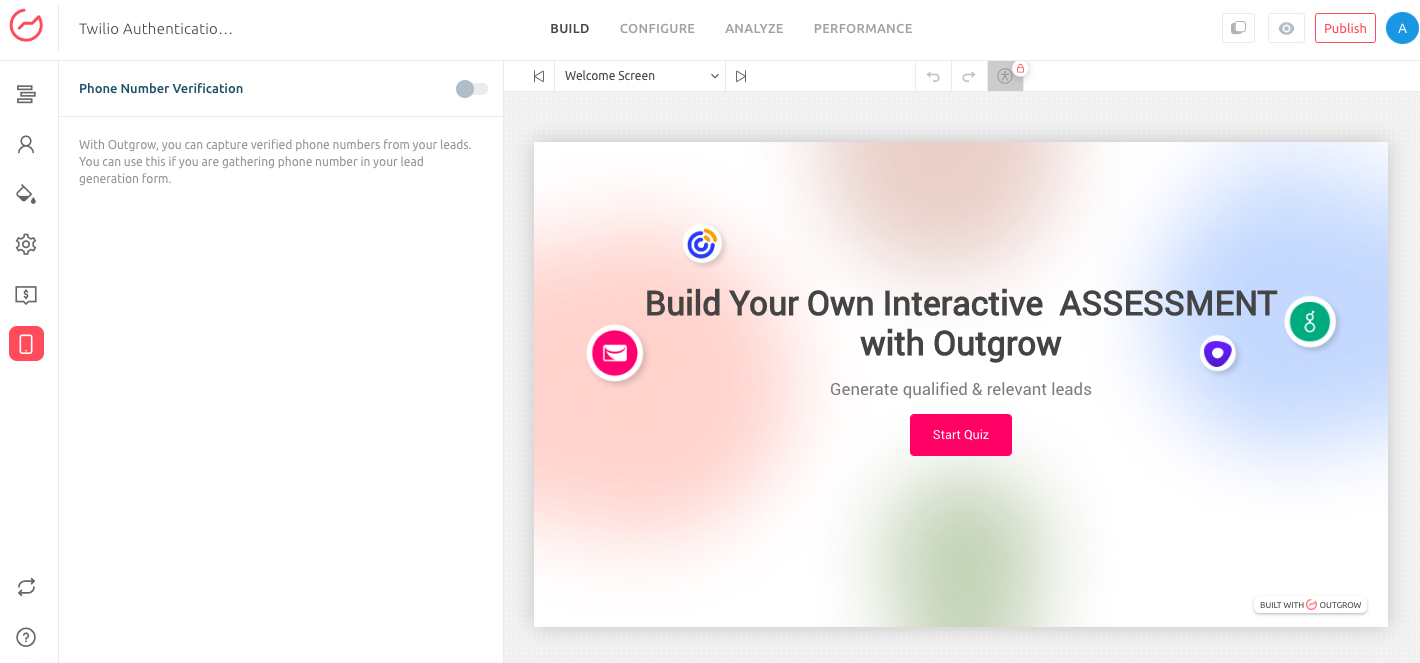Image resolution: width=1420 pixels, height=663 pixels.
Task: Select the red phone verification icon
Action: pyautogui.click(x=26, y=344)
